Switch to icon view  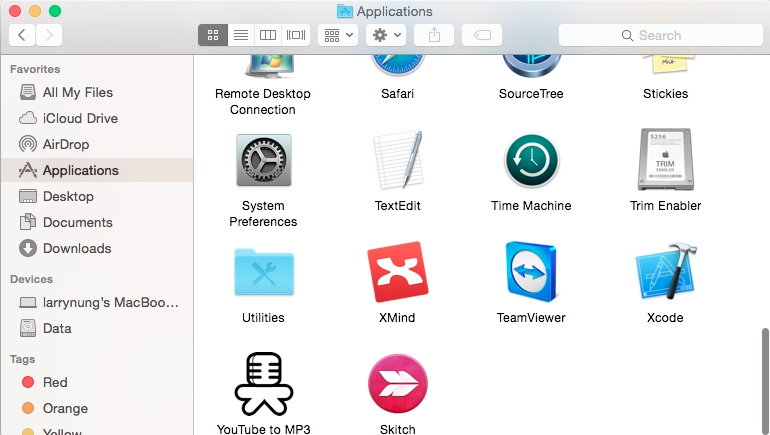pos(213,35)
